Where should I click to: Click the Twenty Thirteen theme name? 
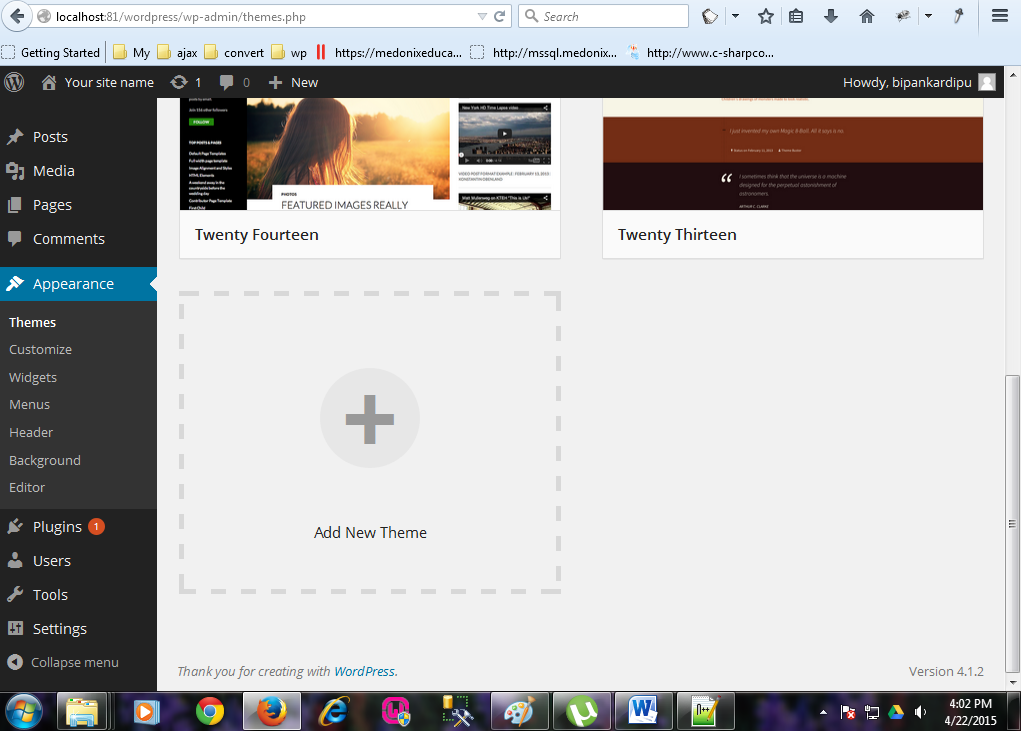click(x=677, y=234)
